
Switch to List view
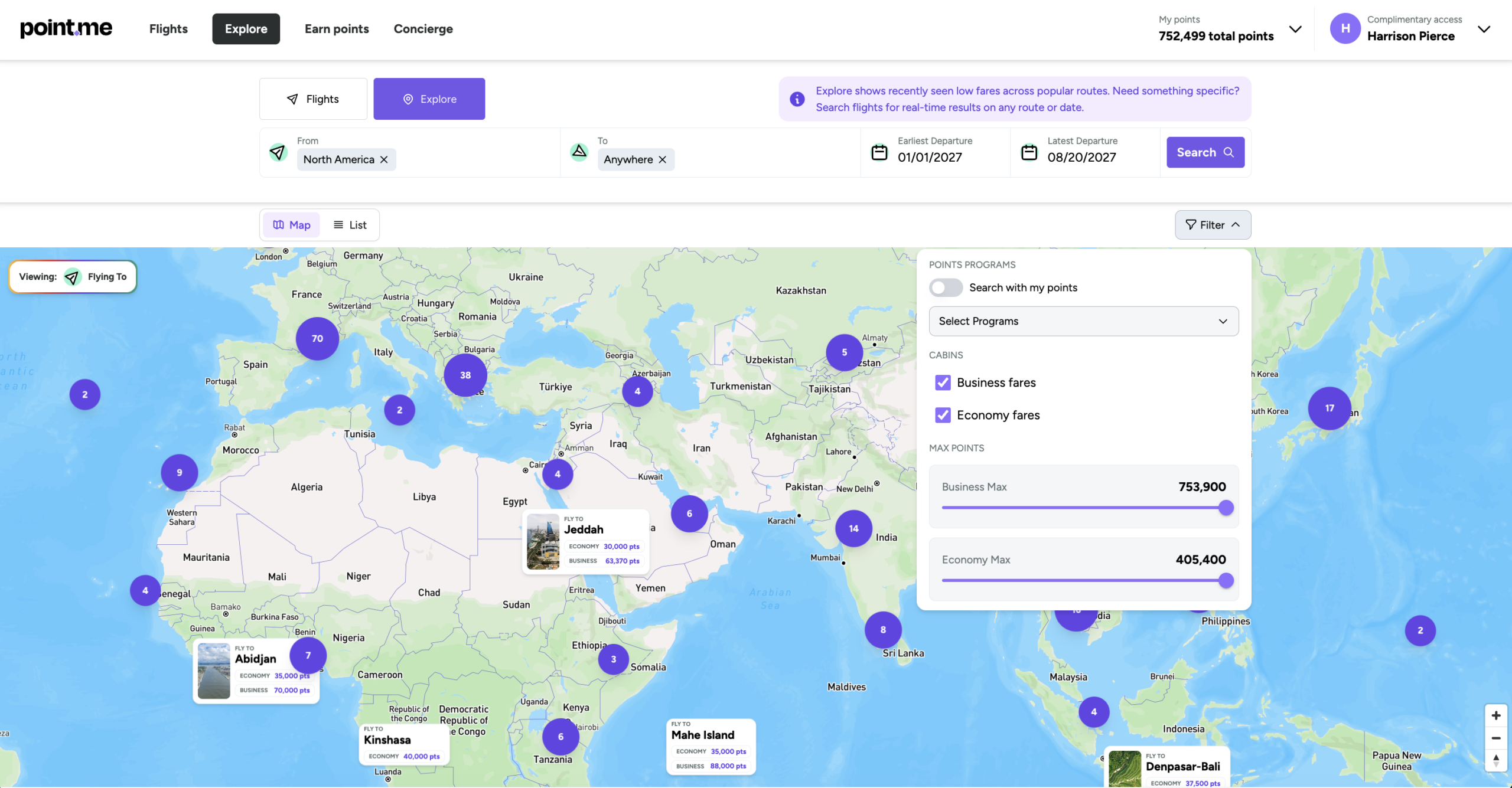click(x=350, y=225)
